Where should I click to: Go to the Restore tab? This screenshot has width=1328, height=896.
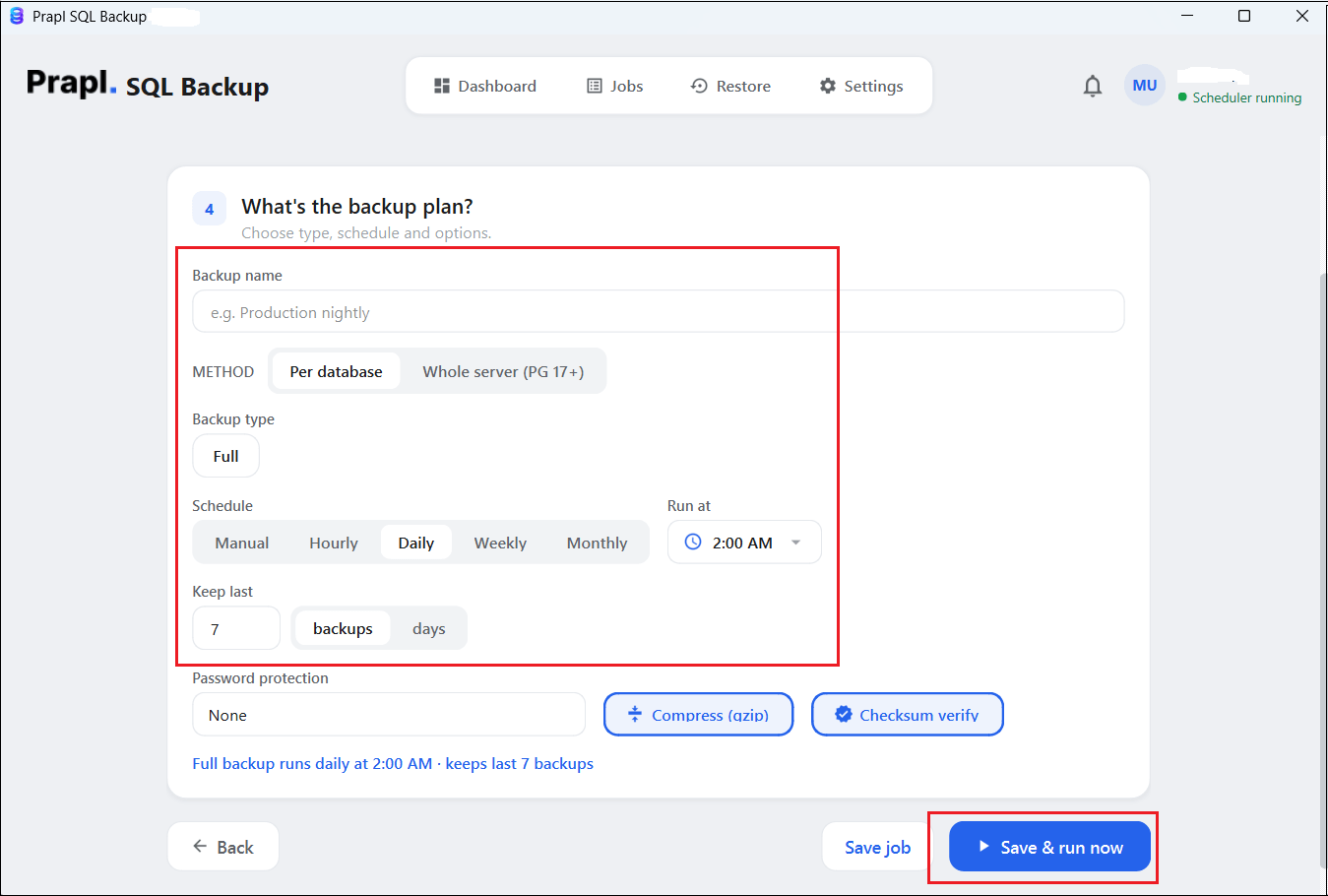730,87
